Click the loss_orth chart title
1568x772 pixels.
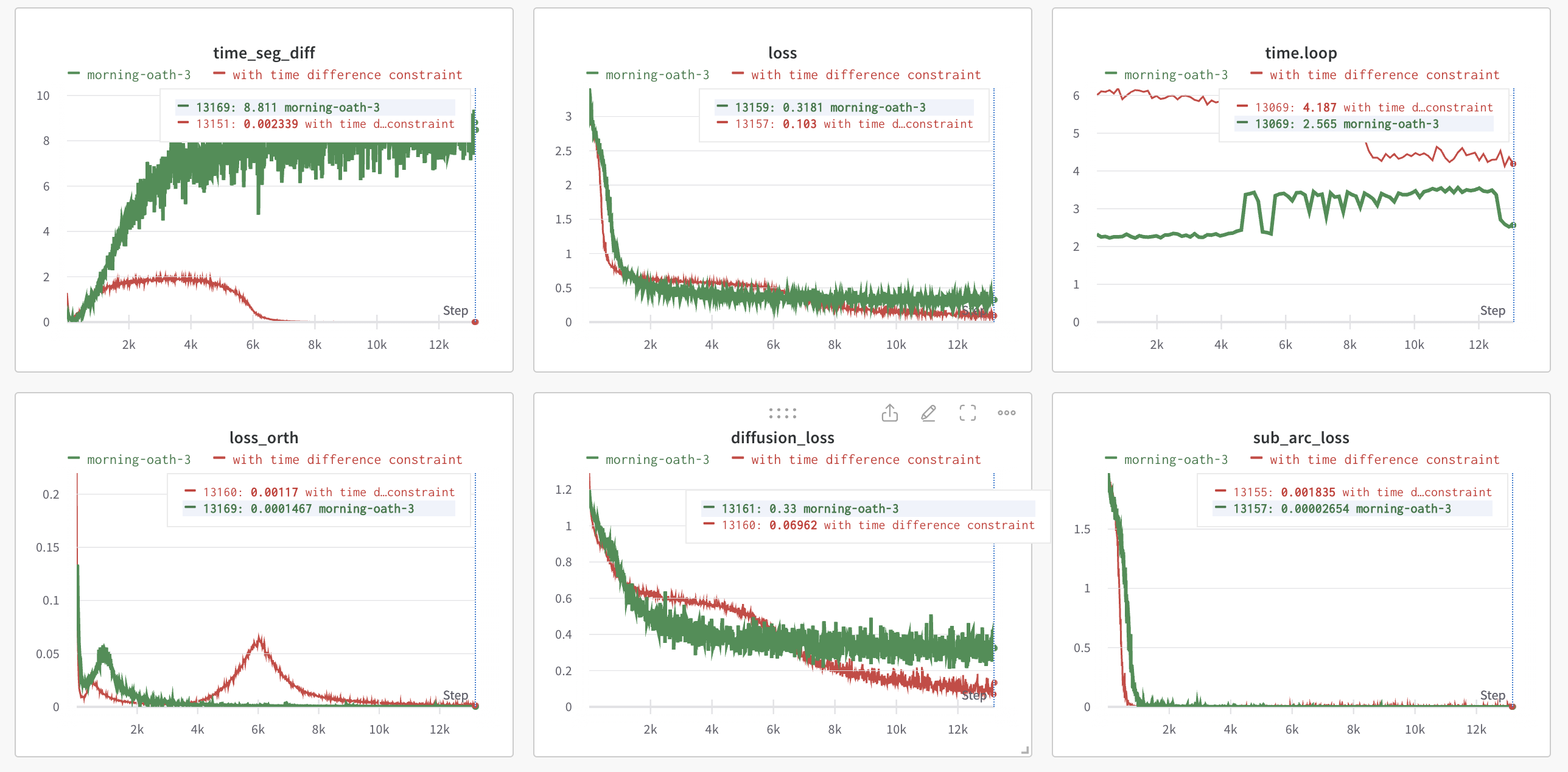point(264,438)
